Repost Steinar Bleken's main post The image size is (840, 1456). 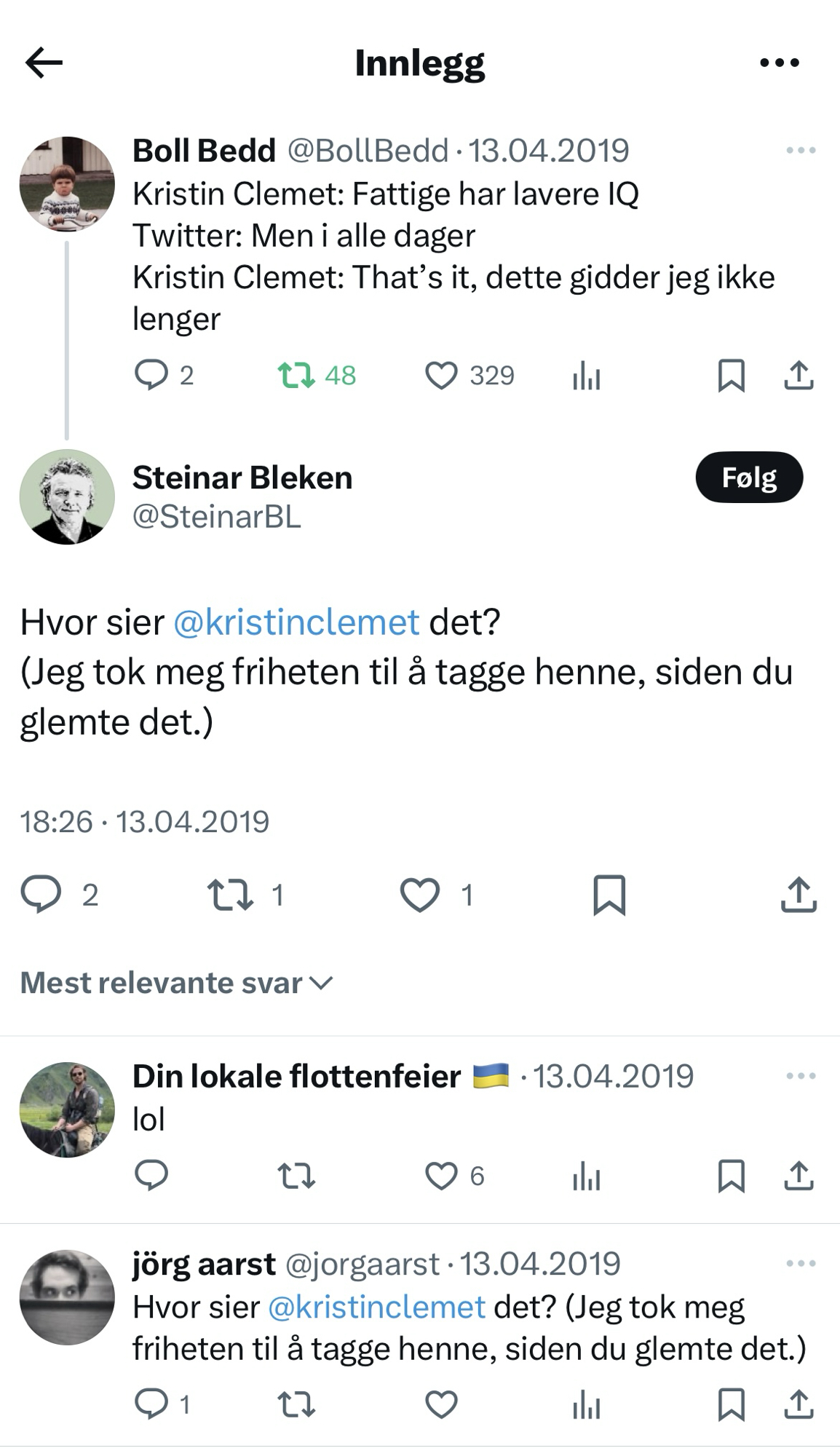point(230,895)
